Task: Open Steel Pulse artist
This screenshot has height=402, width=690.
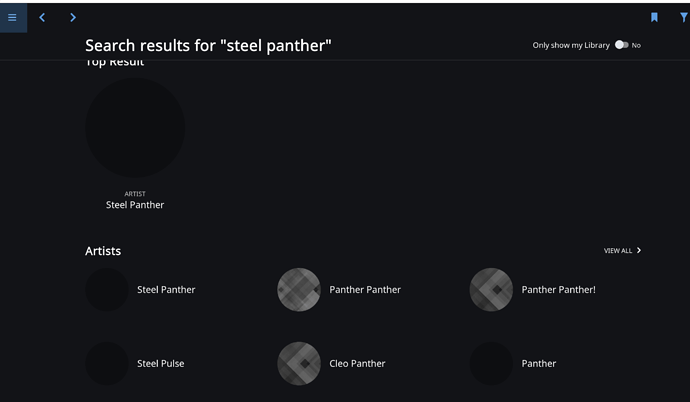Action: (x=161, y=363)
